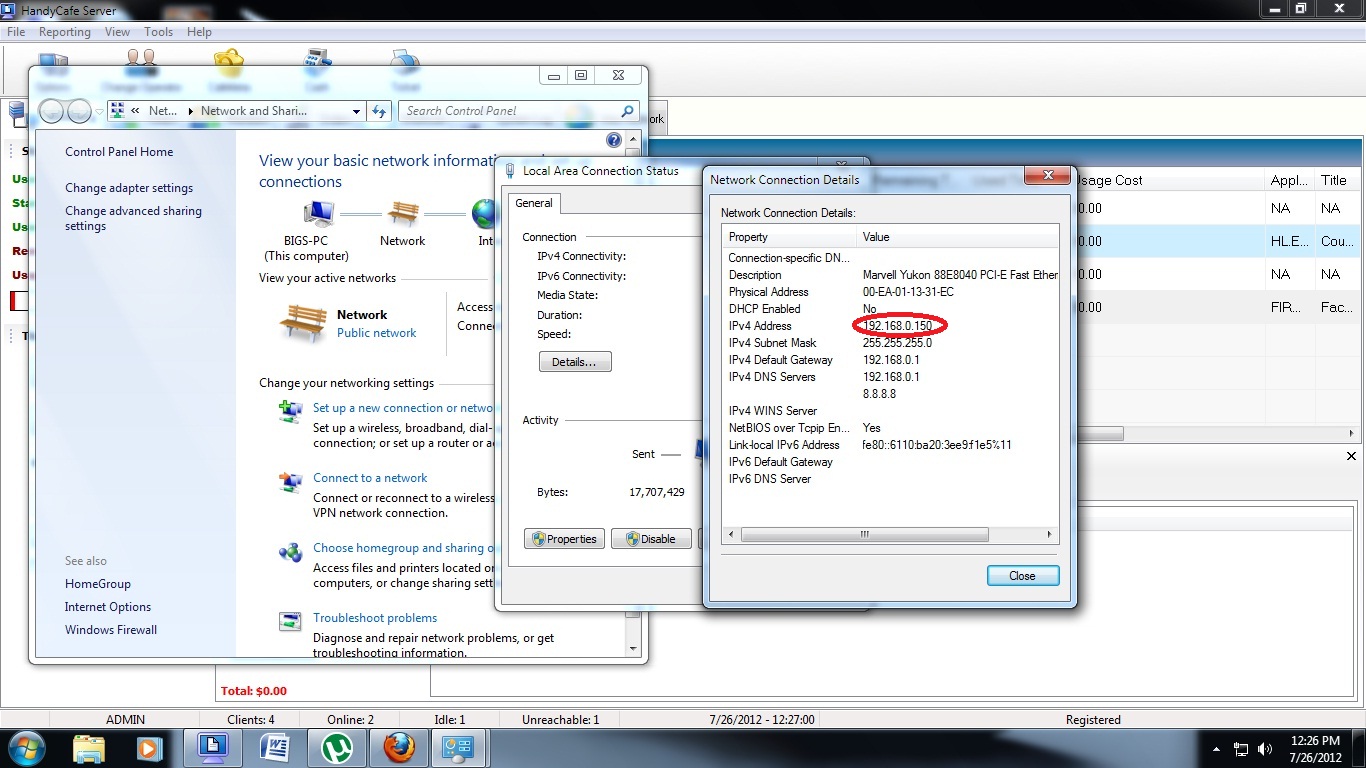Viewport: 1366px width, 768px height.
Task: Open the address bar history dropdown arrow
Action: [x=356, y=111]
